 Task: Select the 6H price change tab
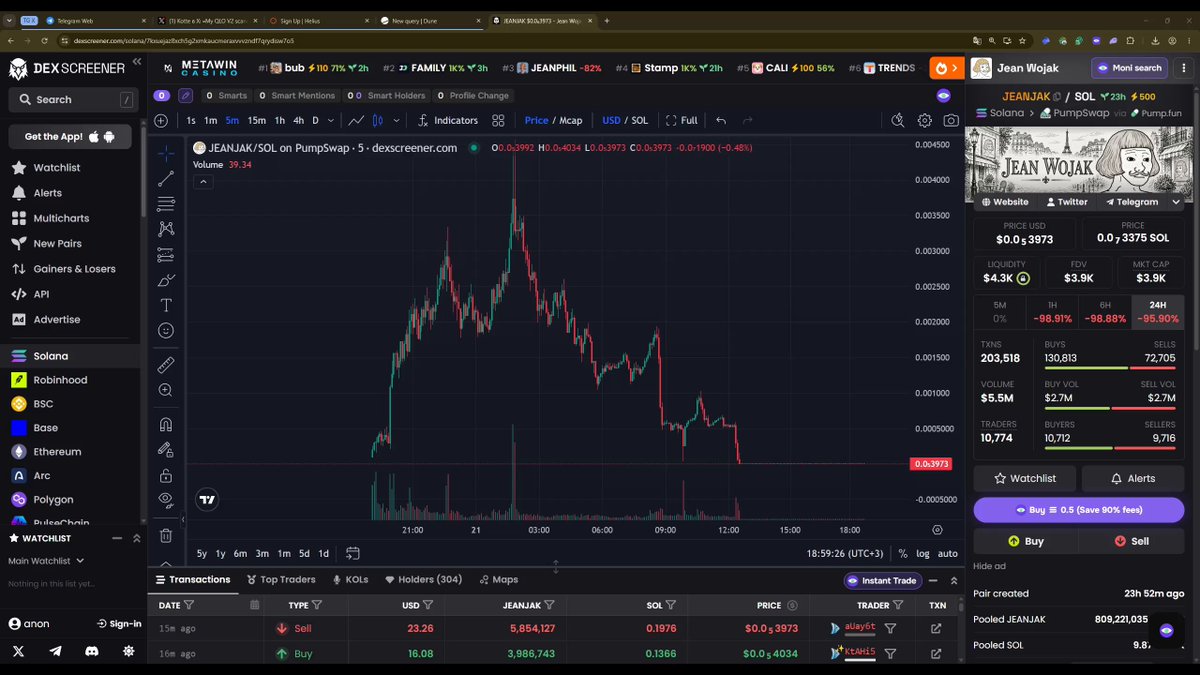pyautogui.click(x=1105, y=312)
